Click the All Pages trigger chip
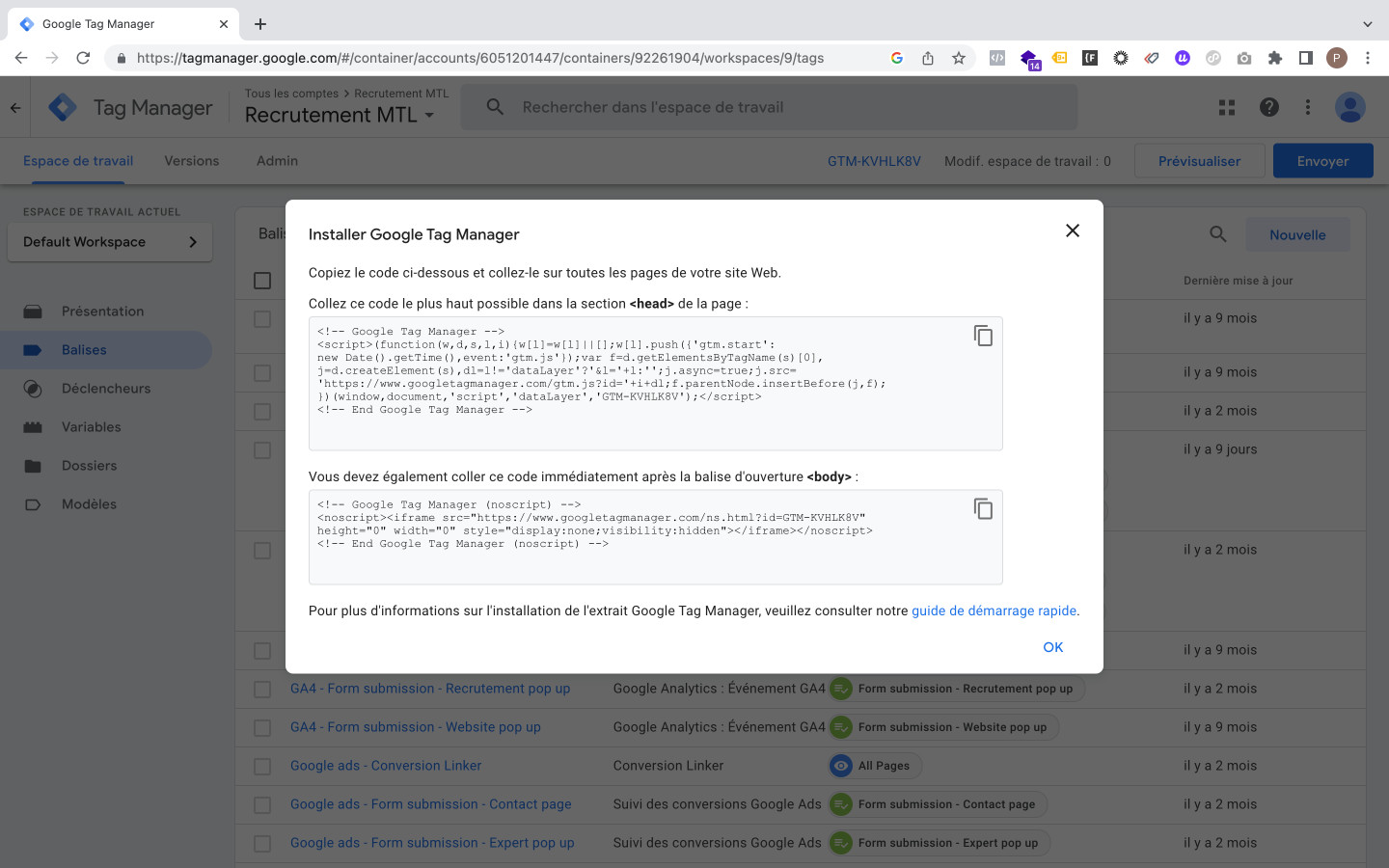This screenshot has height=868, width=1389. coord(875,766)
